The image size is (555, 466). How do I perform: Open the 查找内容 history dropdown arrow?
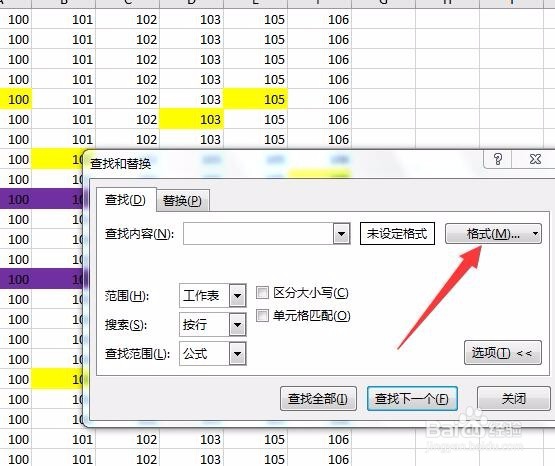[342, 234]
